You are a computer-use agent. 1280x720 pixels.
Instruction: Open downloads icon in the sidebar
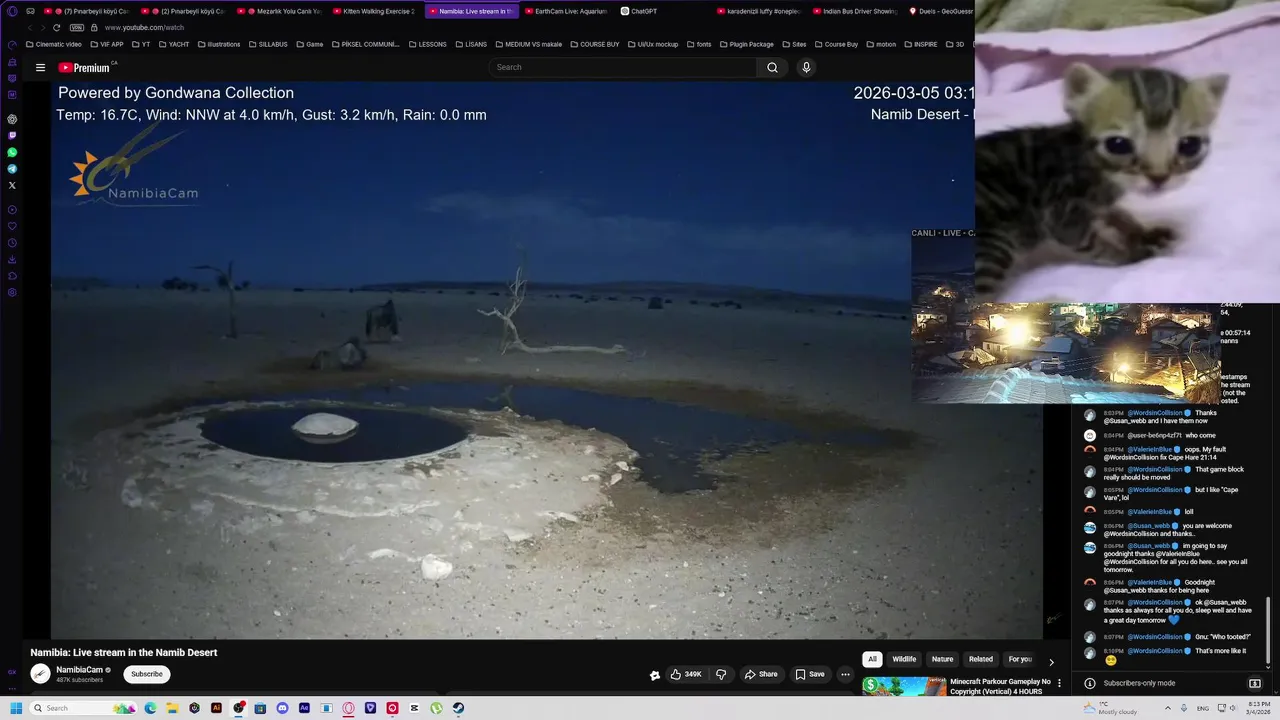pos(12,259)
